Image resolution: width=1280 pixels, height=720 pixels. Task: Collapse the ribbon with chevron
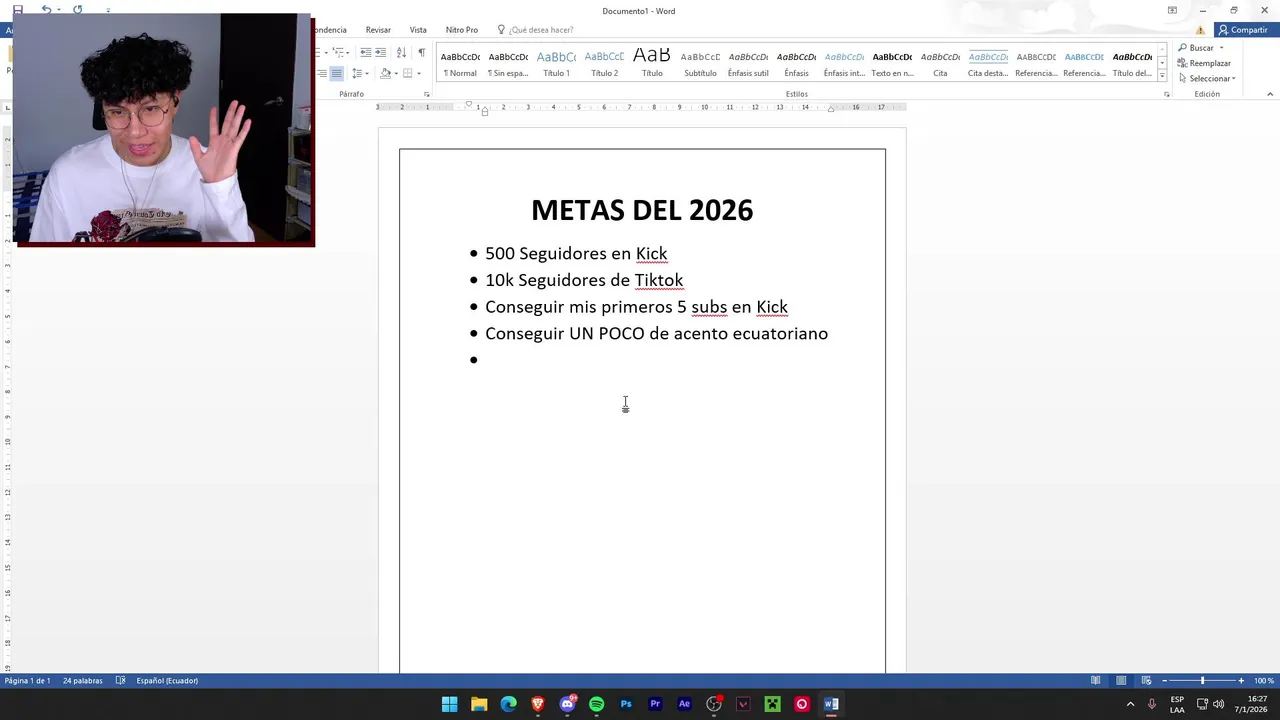(x=1270, y=94)
